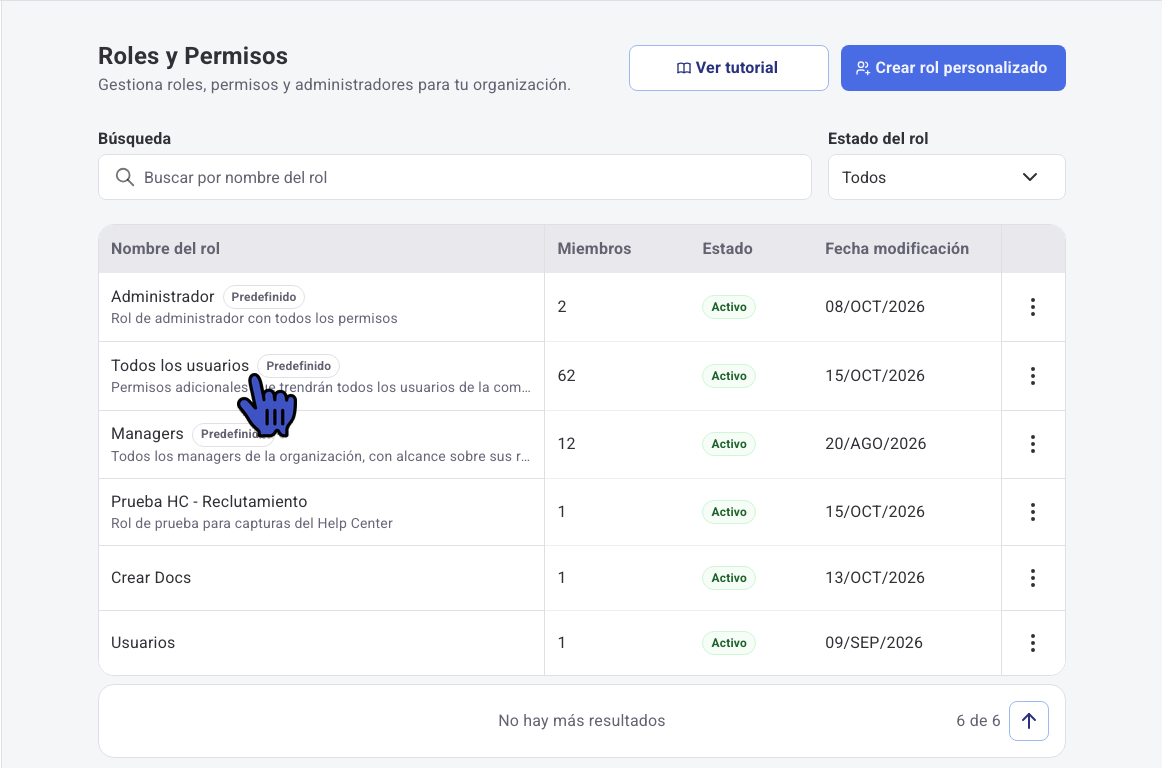
Task: Click the add-user icon in Crear rol personalizado
Action: 863,68
